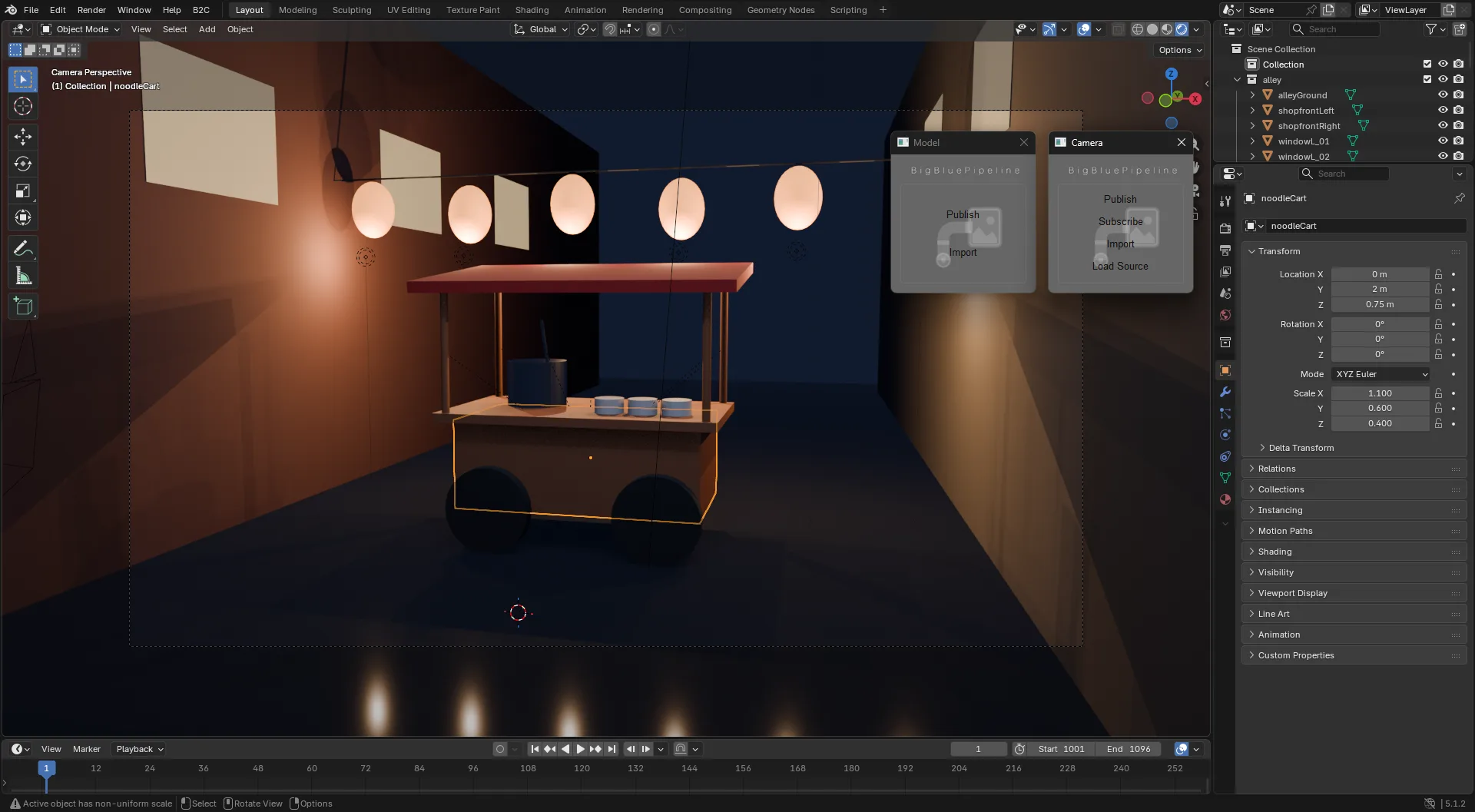Uncheck Collection exclude checkbox
The width and height of the screenshot is (1475, 812).
pyautogui.click(x=1427, y=65)
